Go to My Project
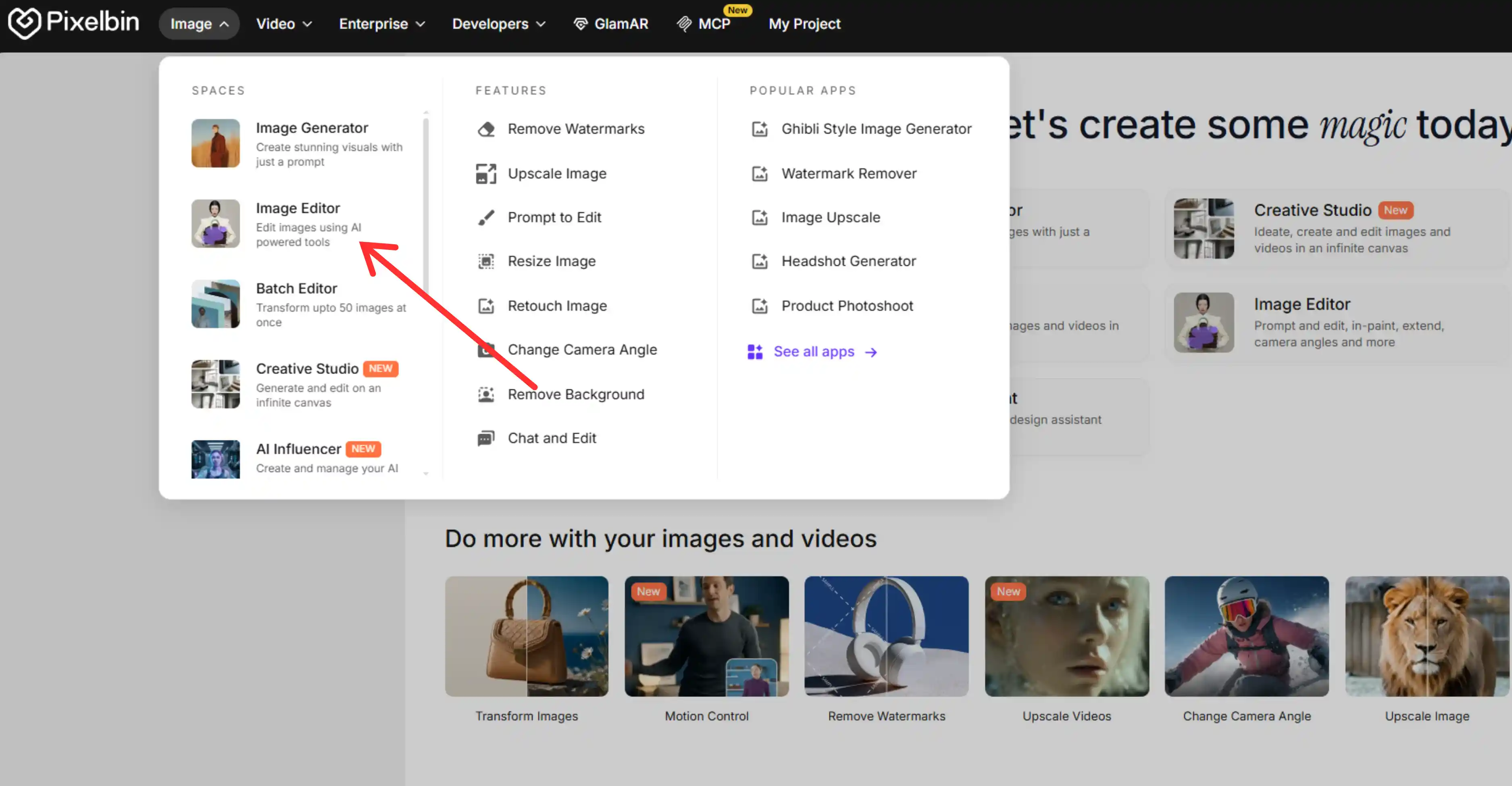This screenshot has height=786, width=1512. [805, 24]
